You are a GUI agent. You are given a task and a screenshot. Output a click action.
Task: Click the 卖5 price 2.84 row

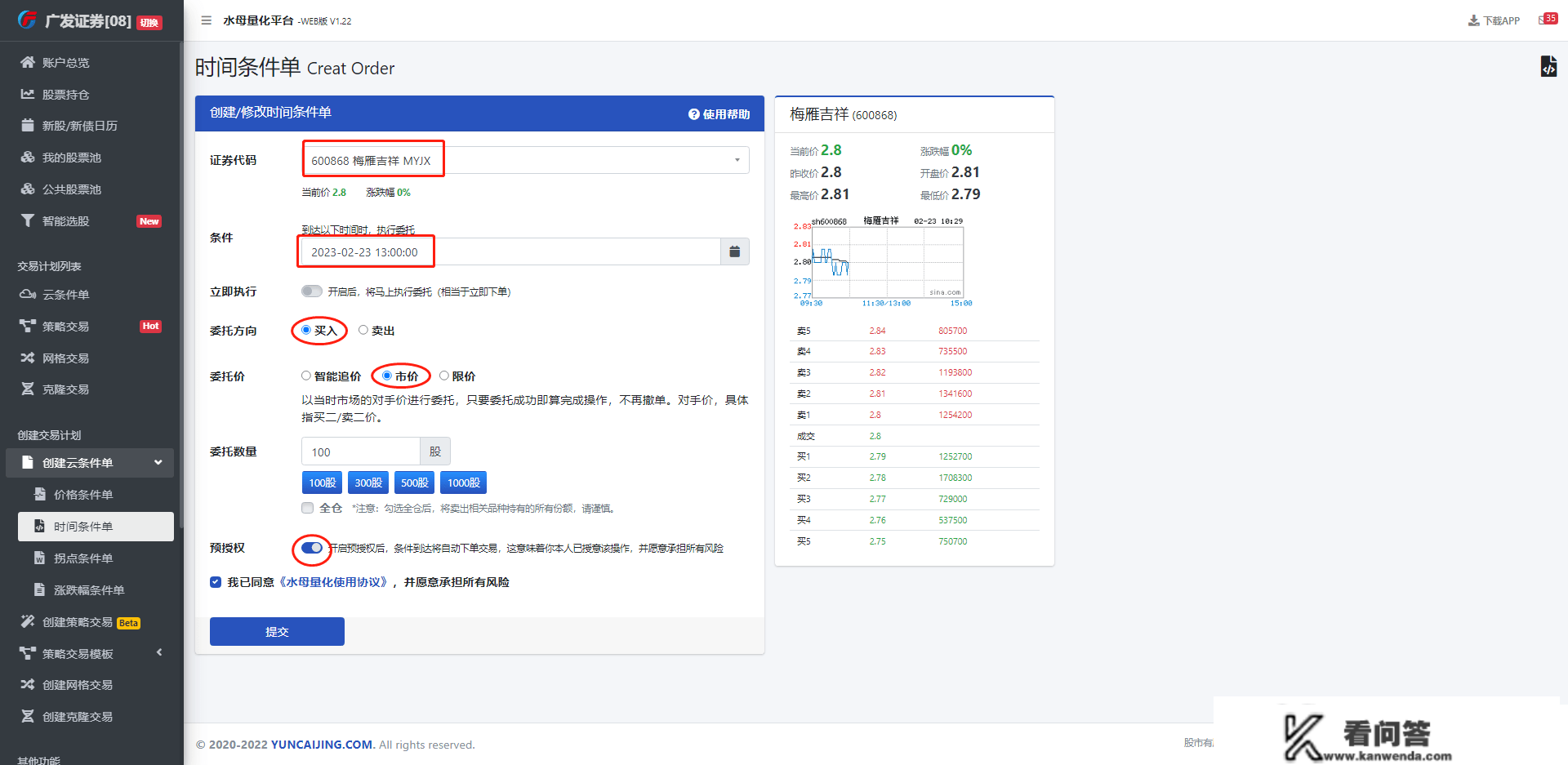coord(915,331)
